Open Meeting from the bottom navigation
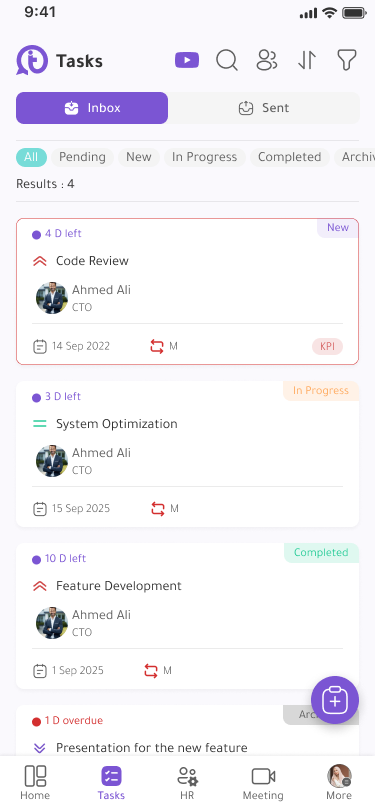 click(263, 782)
